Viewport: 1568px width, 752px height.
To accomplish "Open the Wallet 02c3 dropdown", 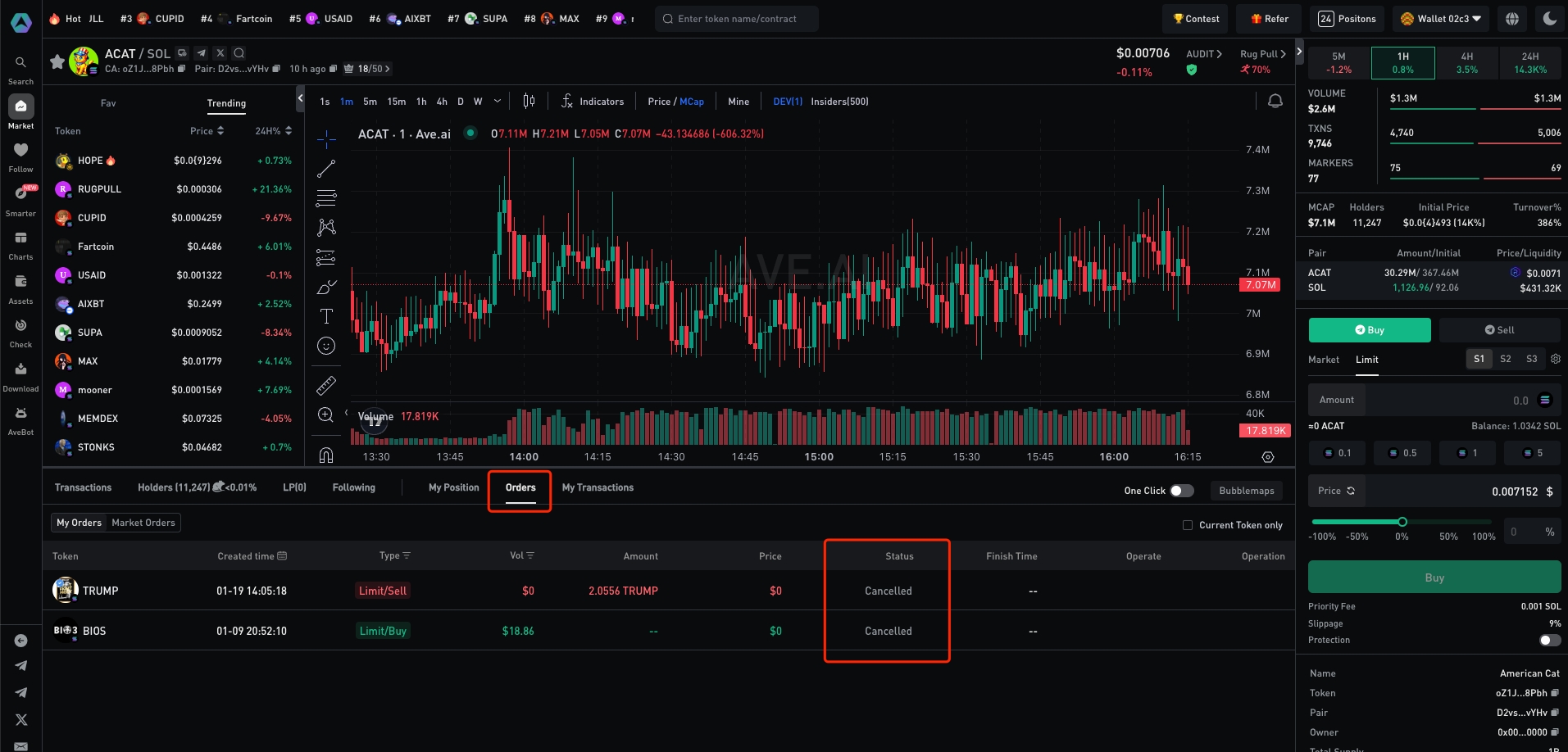I will coord(1442,19).
